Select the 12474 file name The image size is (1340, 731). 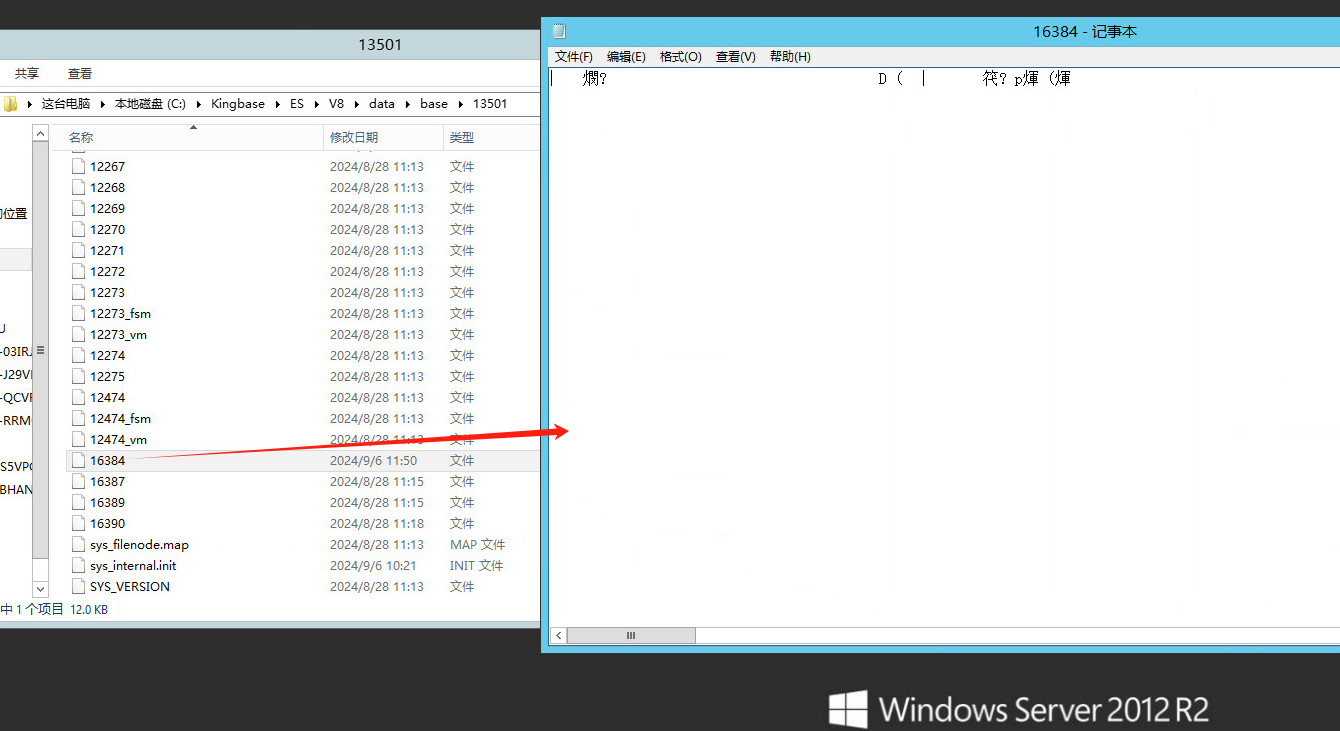pos(107,397)
